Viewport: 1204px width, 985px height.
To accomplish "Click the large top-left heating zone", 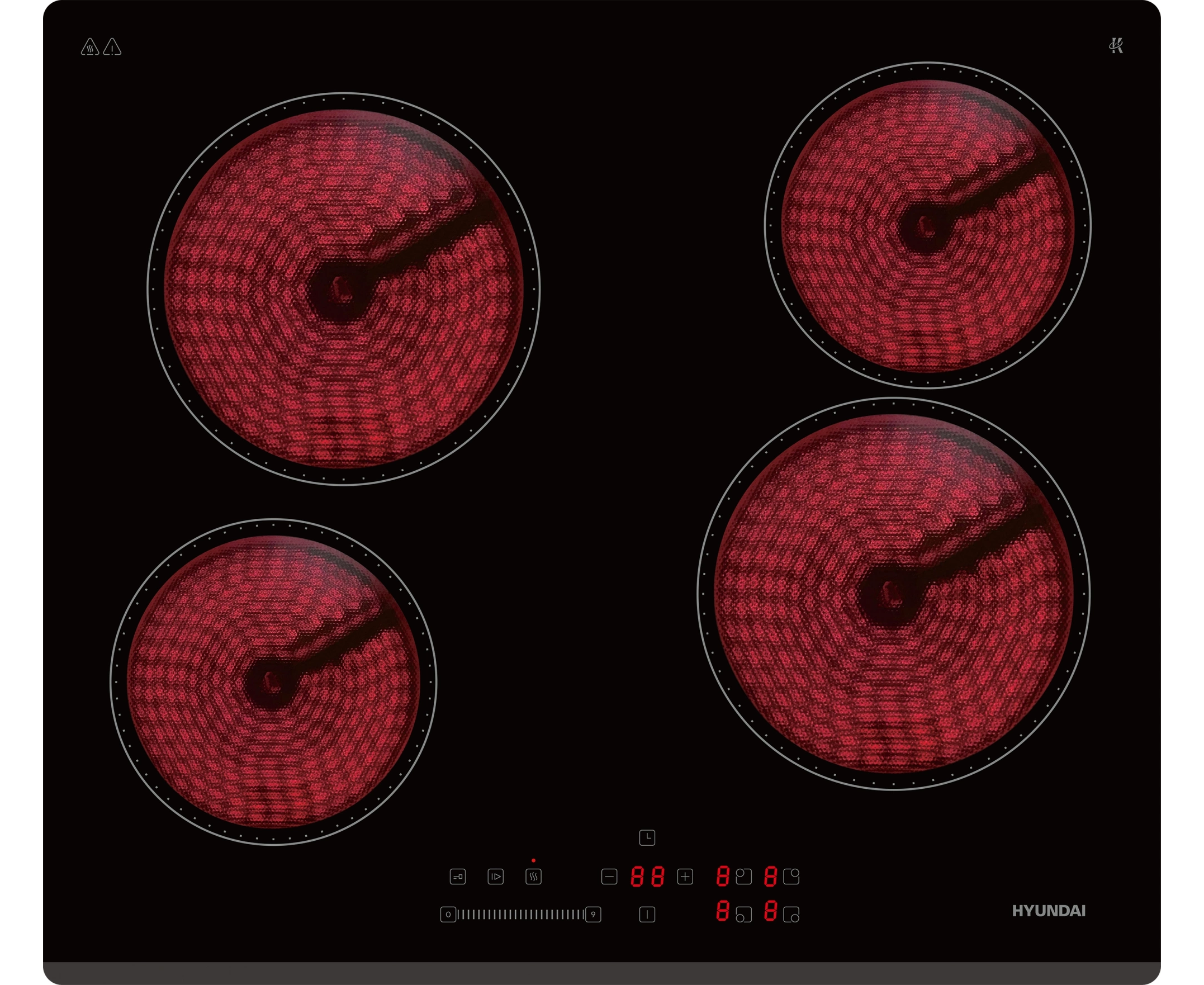I will (x=343, y=289).
